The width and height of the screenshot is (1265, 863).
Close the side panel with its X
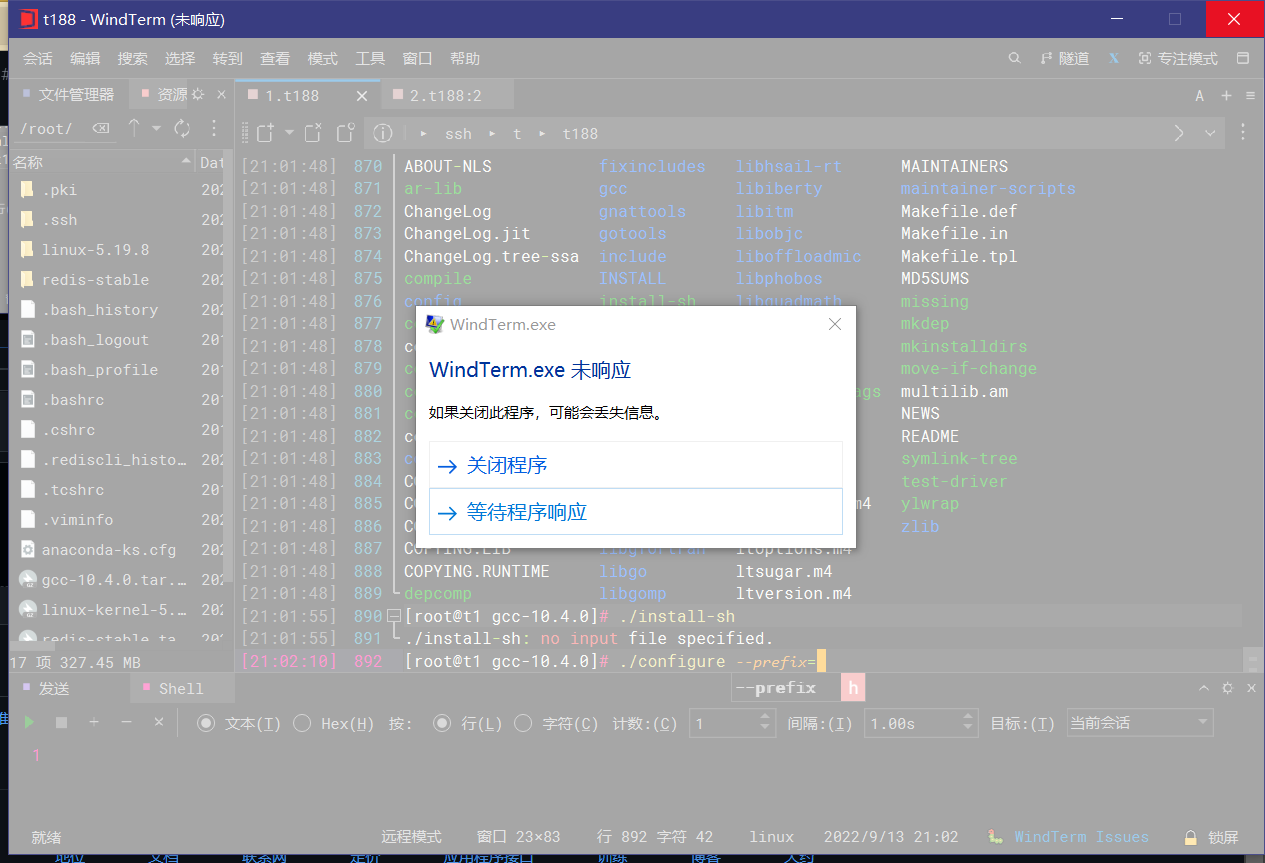coord(222,94)
